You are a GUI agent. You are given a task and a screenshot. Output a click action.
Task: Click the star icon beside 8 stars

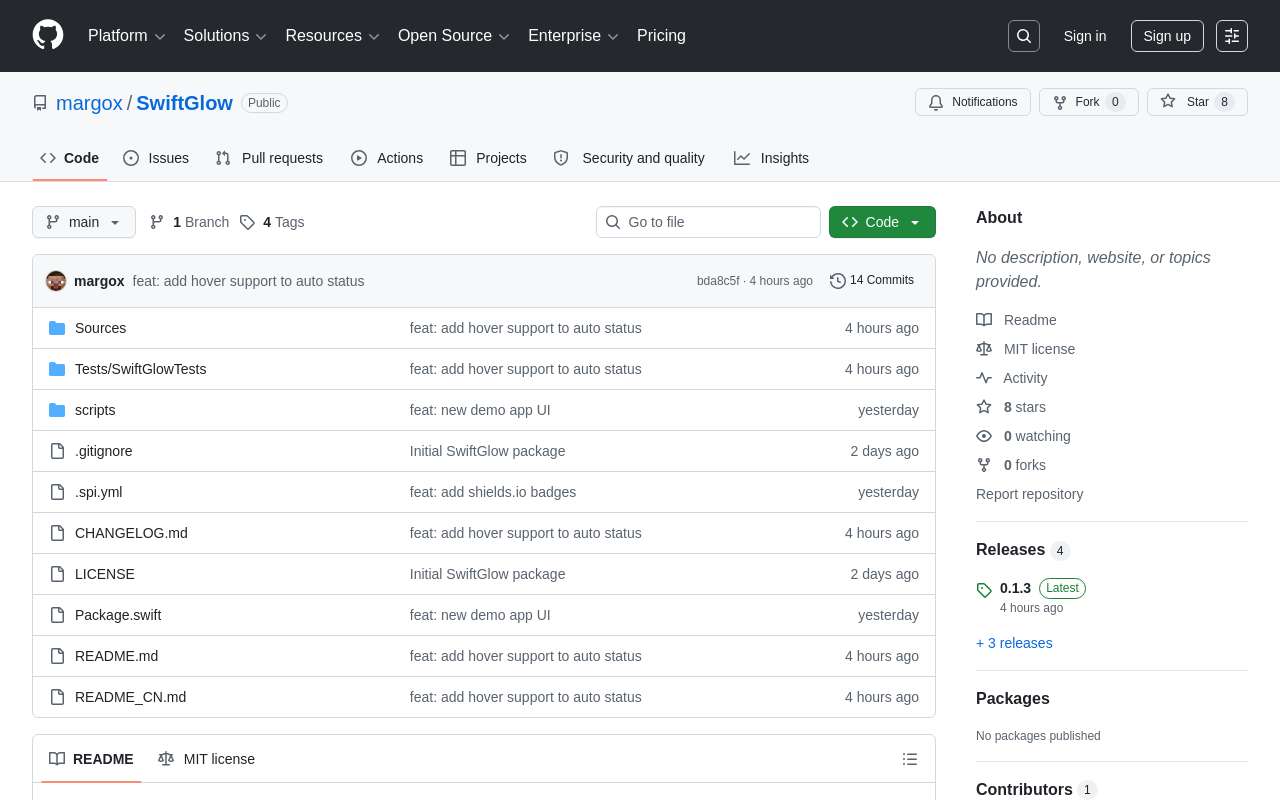click(x=984, y=407)
